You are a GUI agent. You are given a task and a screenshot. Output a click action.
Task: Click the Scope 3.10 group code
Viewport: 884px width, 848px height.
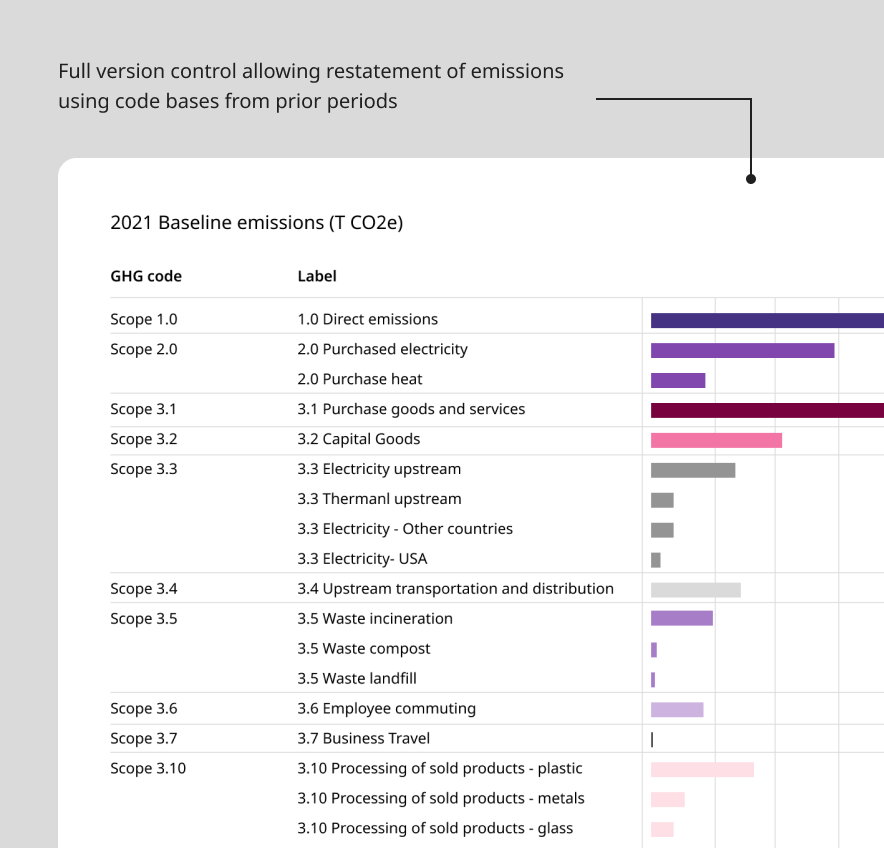tap(148, 768)
